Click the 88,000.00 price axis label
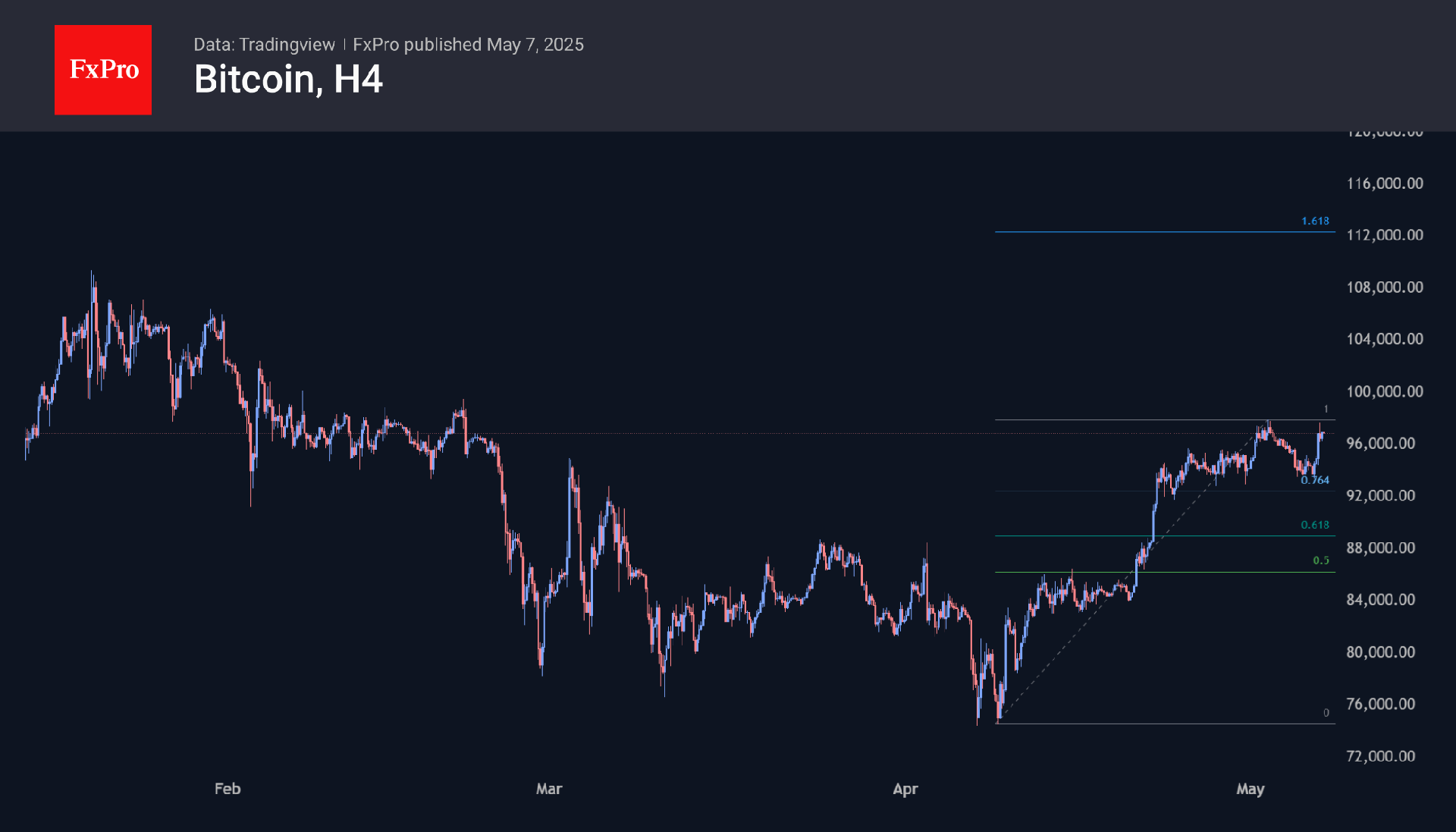1456x832 pixels. point(1380,548)
